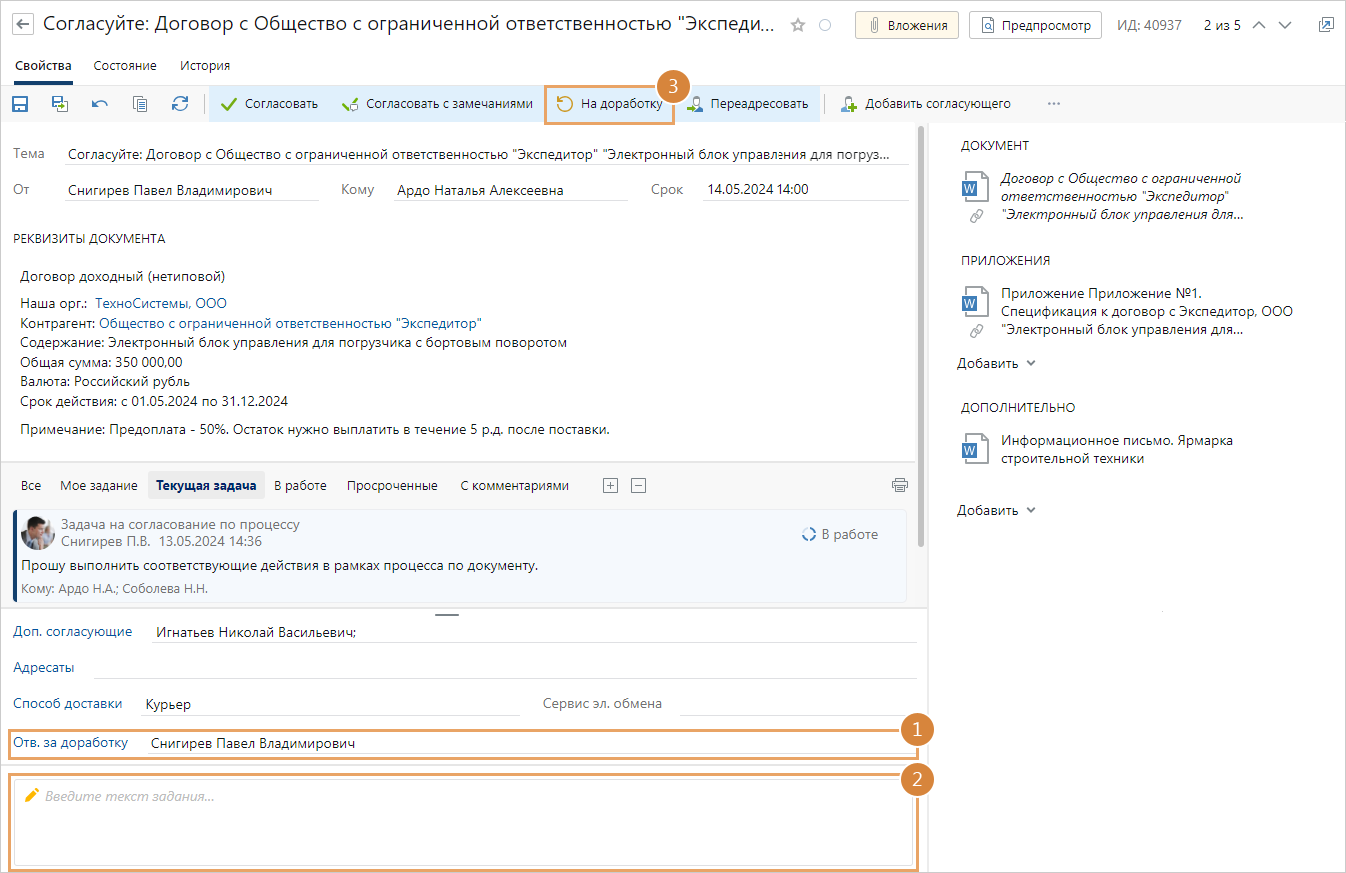
Task: Collapse all messages with the minus icon
Action: (x=638, y=485)
